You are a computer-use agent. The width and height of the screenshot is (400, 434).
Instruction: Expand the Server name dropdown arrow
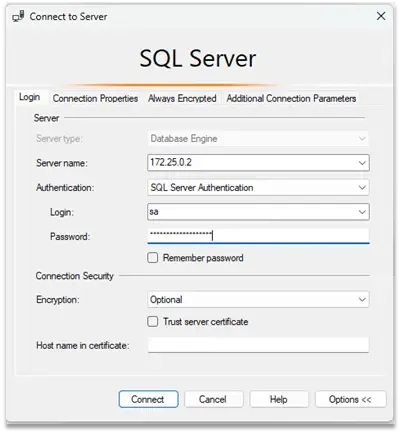(362, 163)
